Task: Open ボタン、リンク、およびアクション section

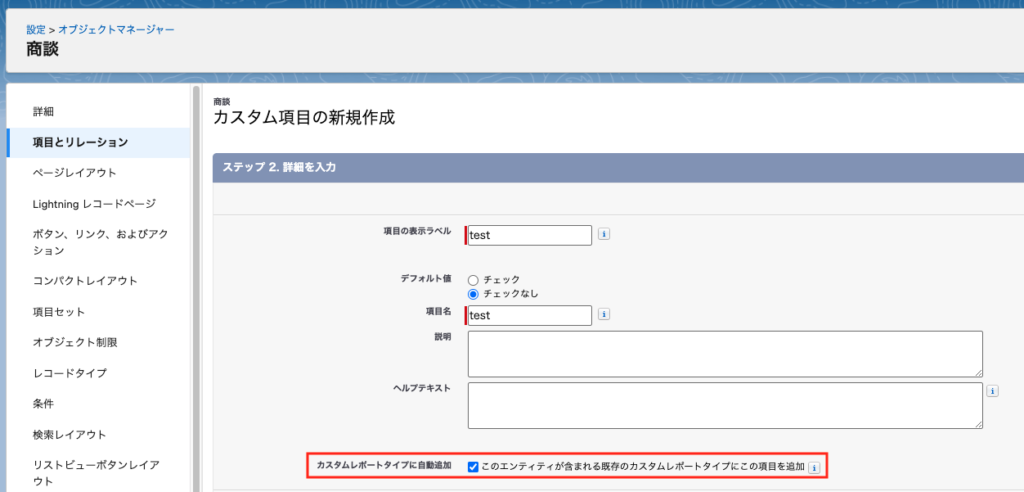Action: [99, 242]
